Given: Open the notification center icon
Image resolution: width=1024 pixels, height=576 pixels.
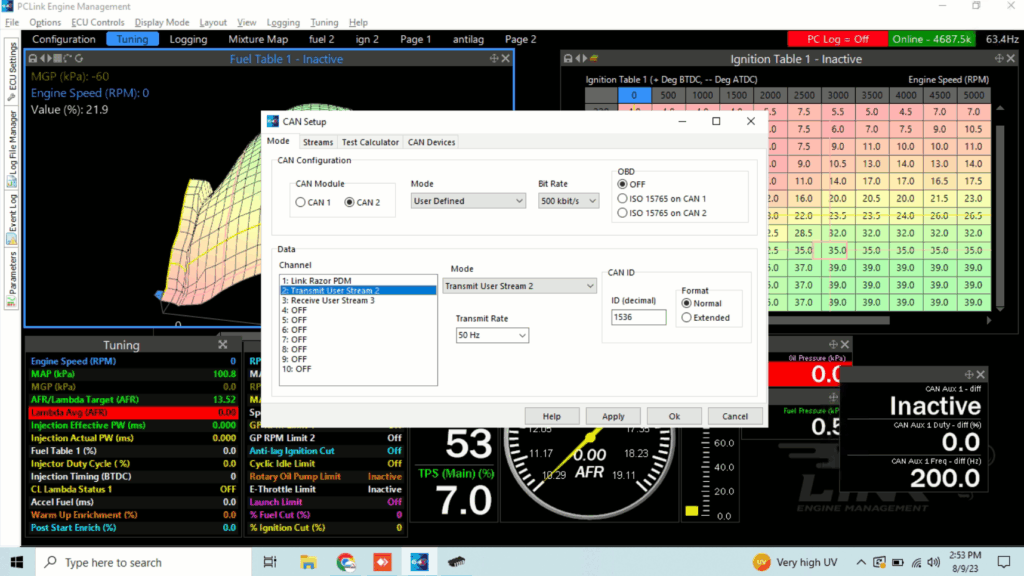Looking at the screenshot, I should 1004,562.
